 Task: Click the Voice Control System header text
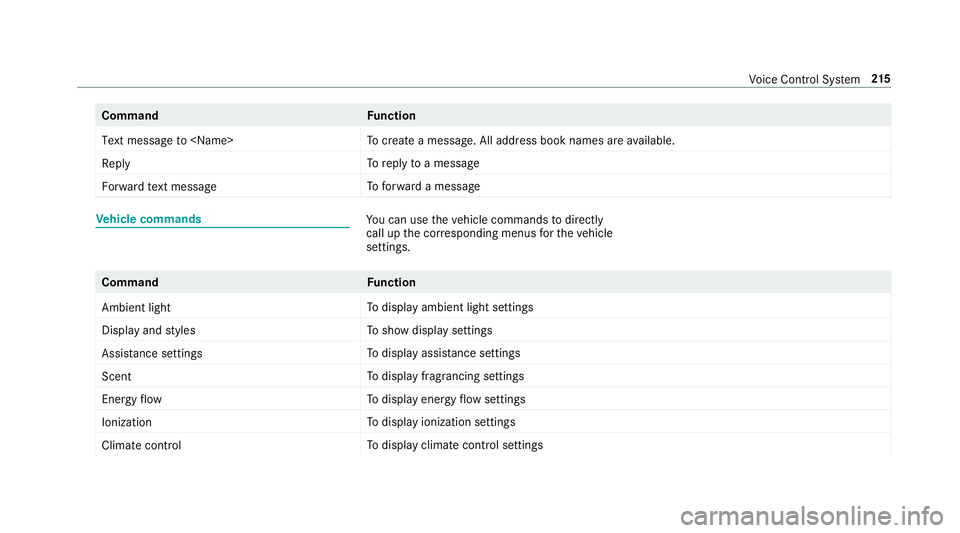coord(804,80)
